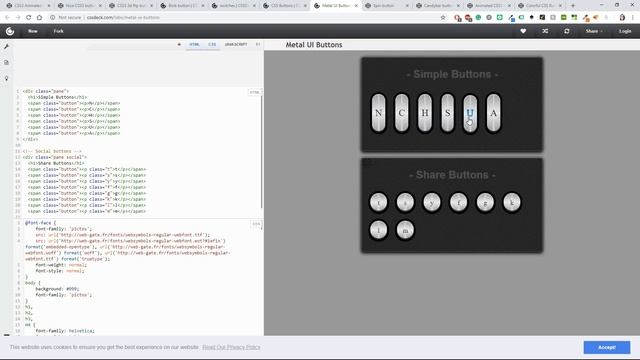Click the round share button labeled m
The width and height of the screenshot is (640, 360).
point(405,230)
